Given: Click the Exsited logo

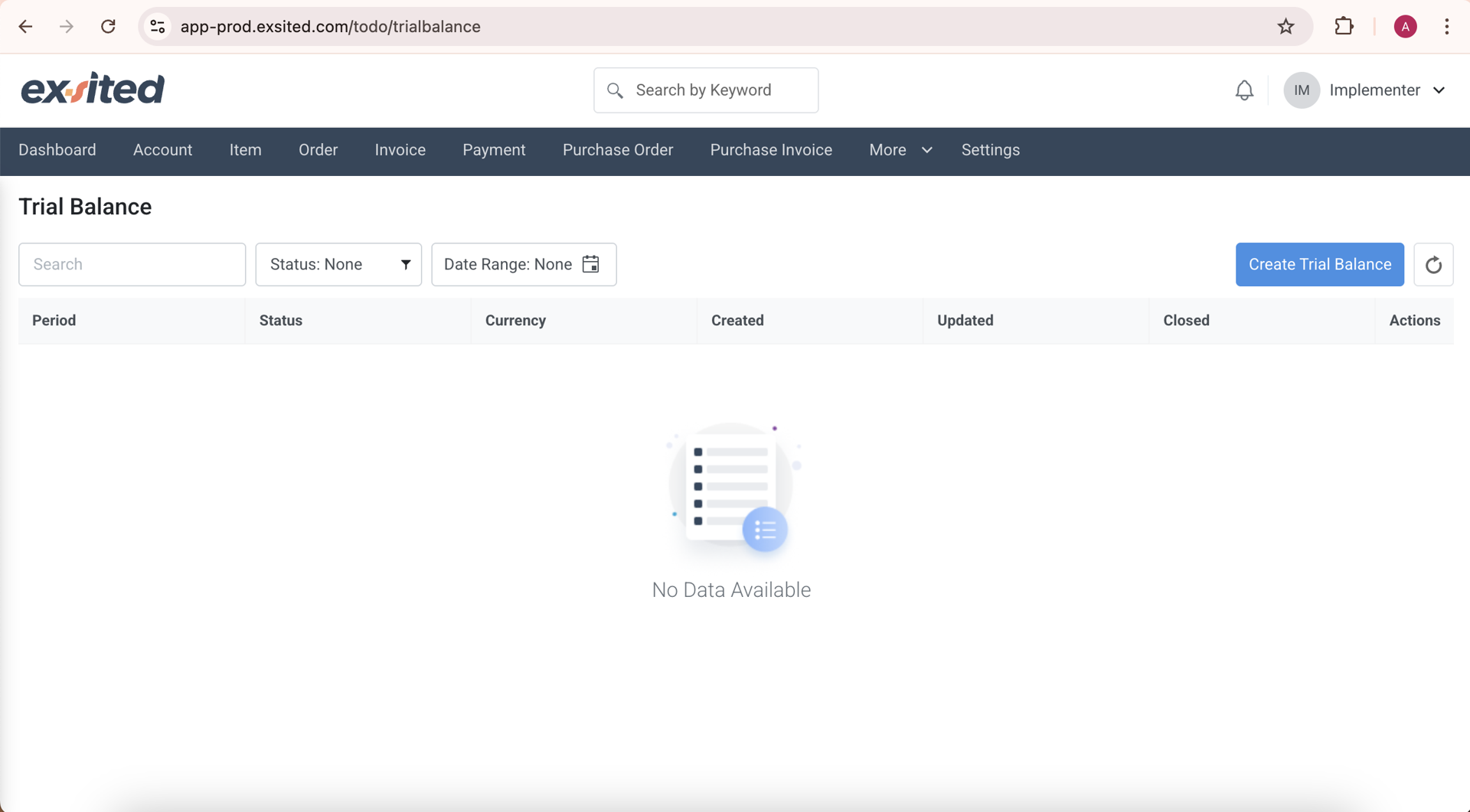Looking at the screenshot, I should pyautogui.click(x=93, y=89).
